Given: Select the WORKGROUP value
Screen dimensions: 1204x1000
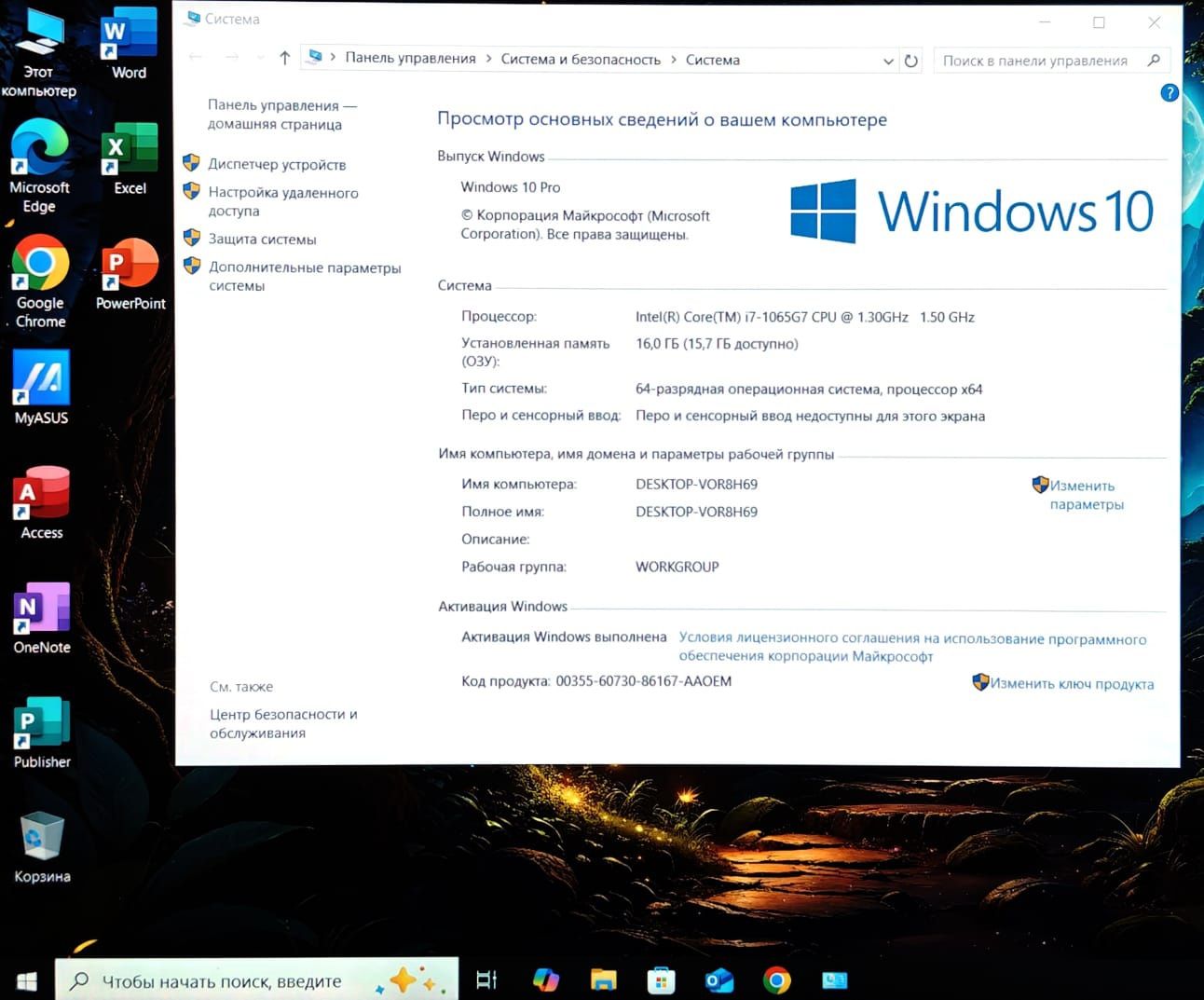Looking at the screenshot, I should (x=677, y=567).
